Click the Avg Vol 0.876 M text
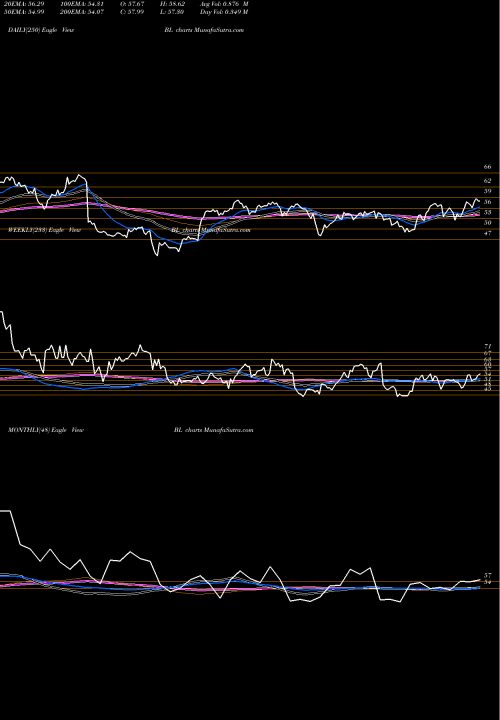The width and height of the screenshot is (500, 720). (x=224, y=4)
